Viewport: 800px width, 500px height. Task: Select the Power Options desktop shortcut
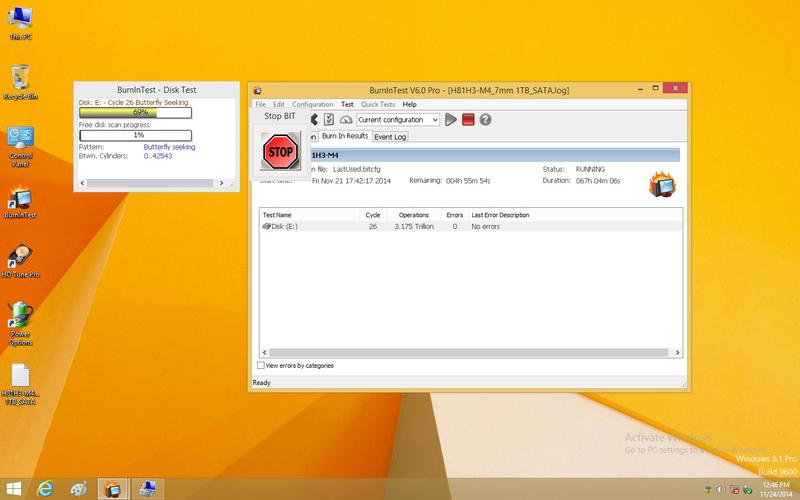20,324
